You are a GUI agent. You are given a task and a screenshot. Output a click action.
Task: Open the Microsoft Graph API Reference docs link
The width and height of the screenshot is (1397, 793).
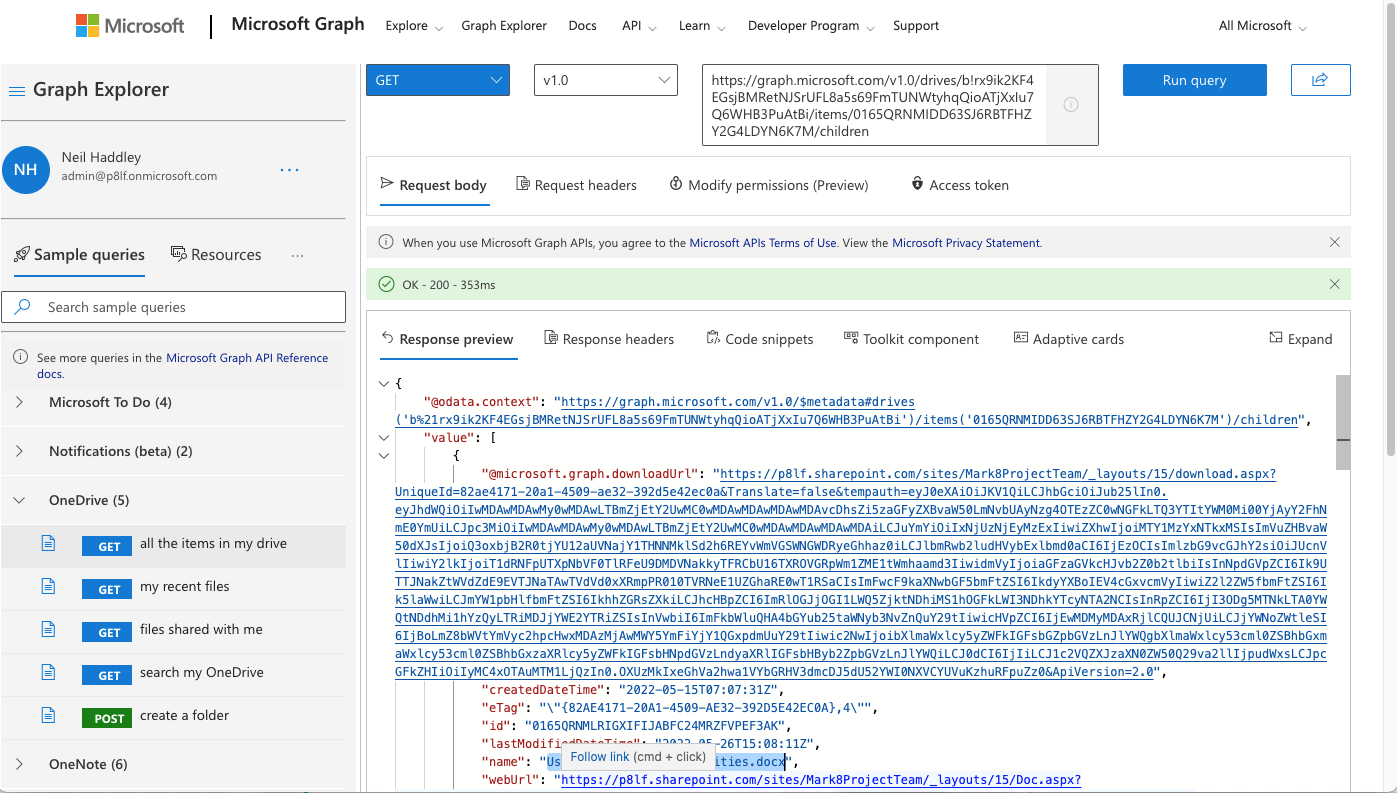coord(246,358)
